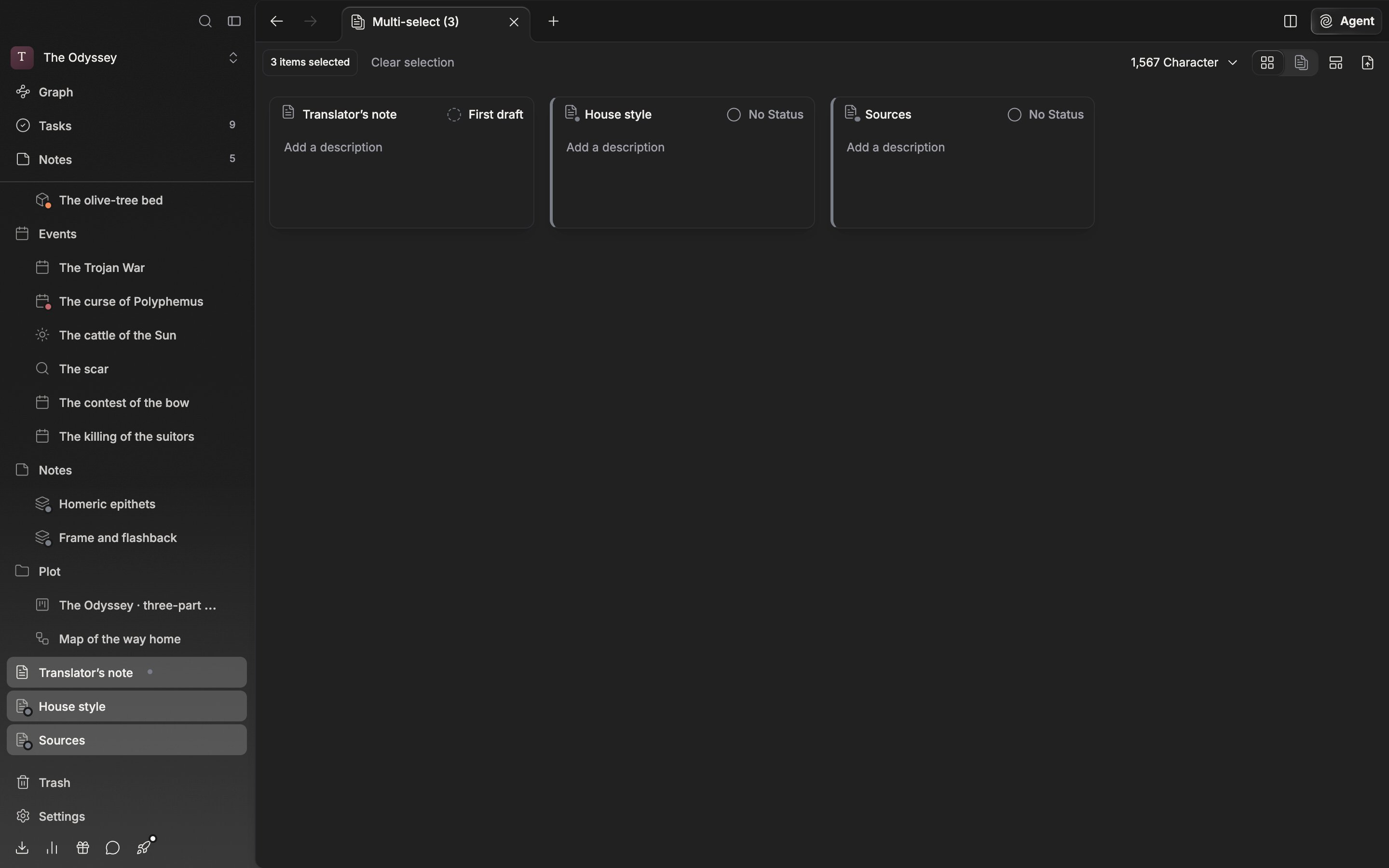
Task: Open the top Notes section with count 5
Action: coord(126,160)
